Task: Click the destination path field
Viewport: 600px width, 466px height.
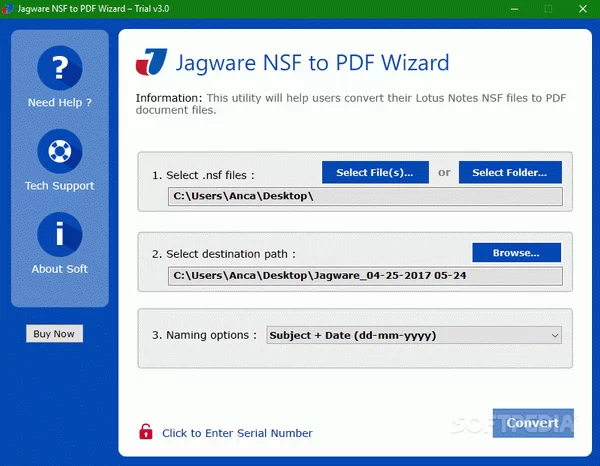Action: (x=365, y=276)
